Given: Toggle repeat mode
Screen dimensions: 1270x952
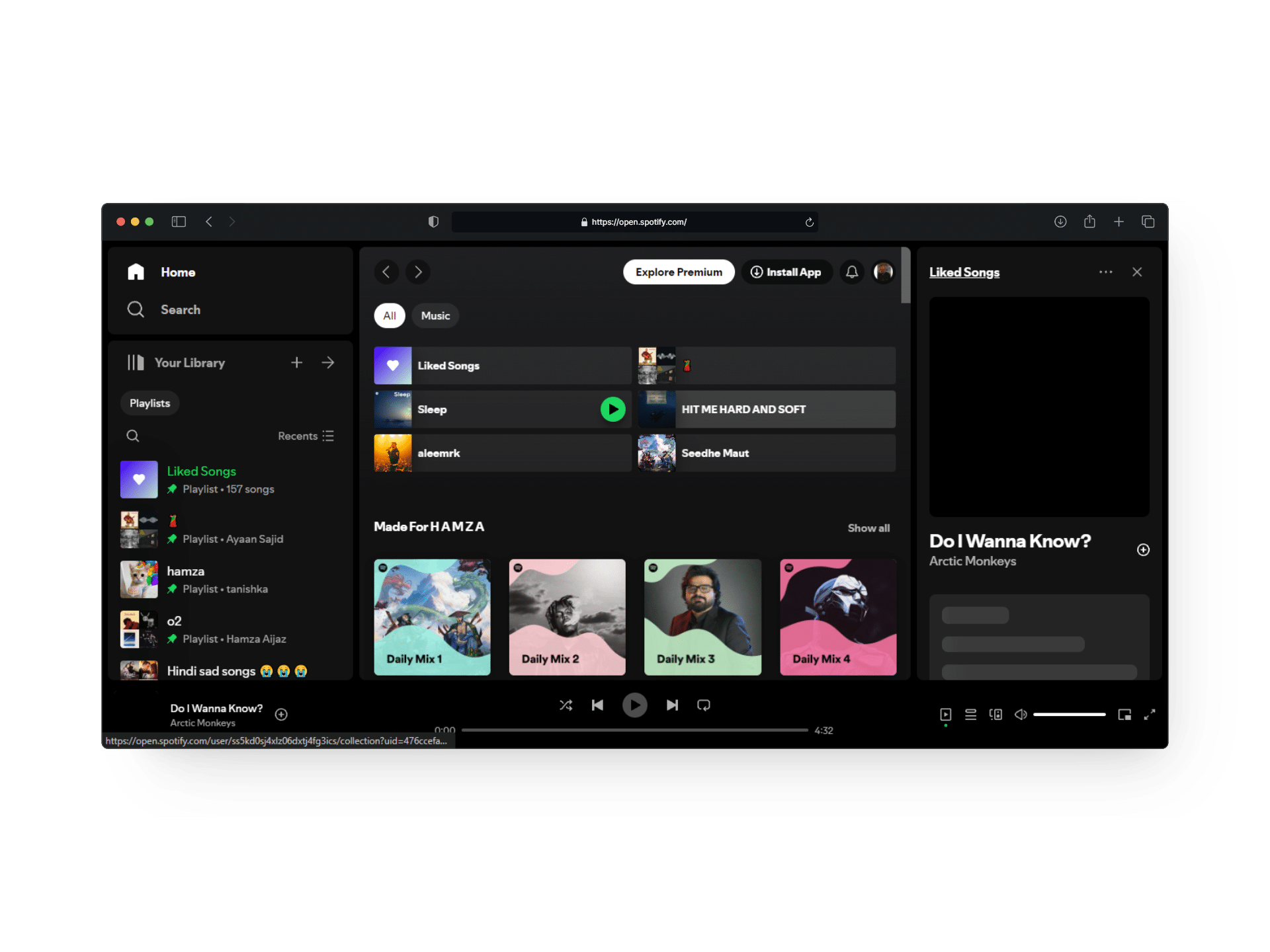Looking at the screenshot, I should (x=703, y=705).
